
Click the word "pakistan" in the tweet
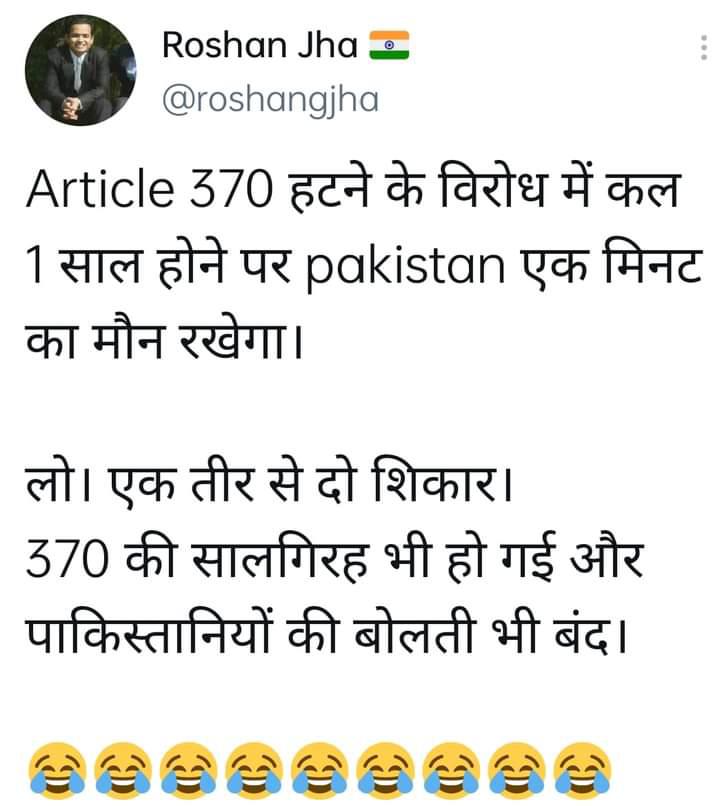tap(406, 267)
